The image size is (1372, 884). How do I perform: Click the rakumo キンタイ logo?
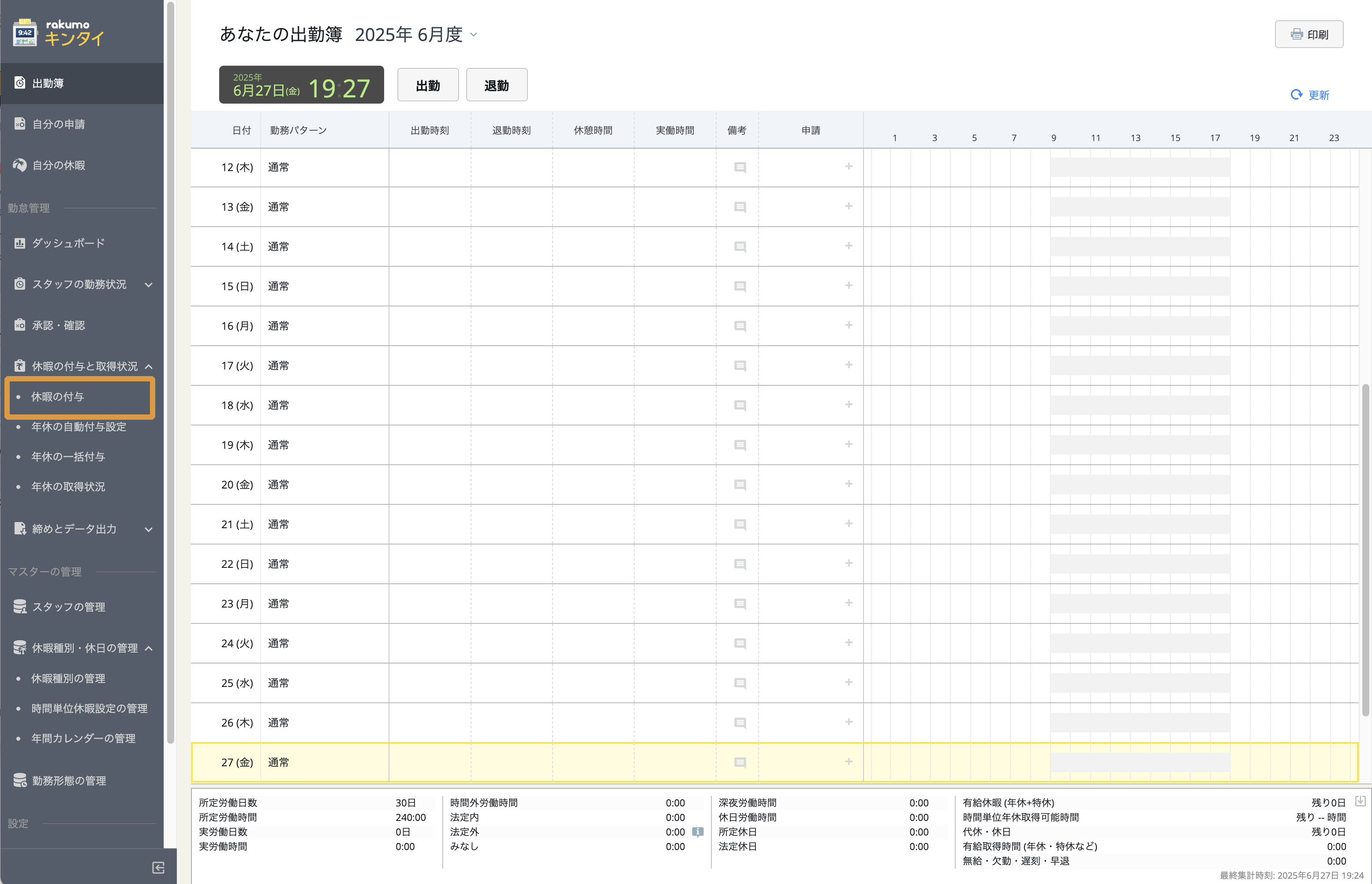[59, 33]
